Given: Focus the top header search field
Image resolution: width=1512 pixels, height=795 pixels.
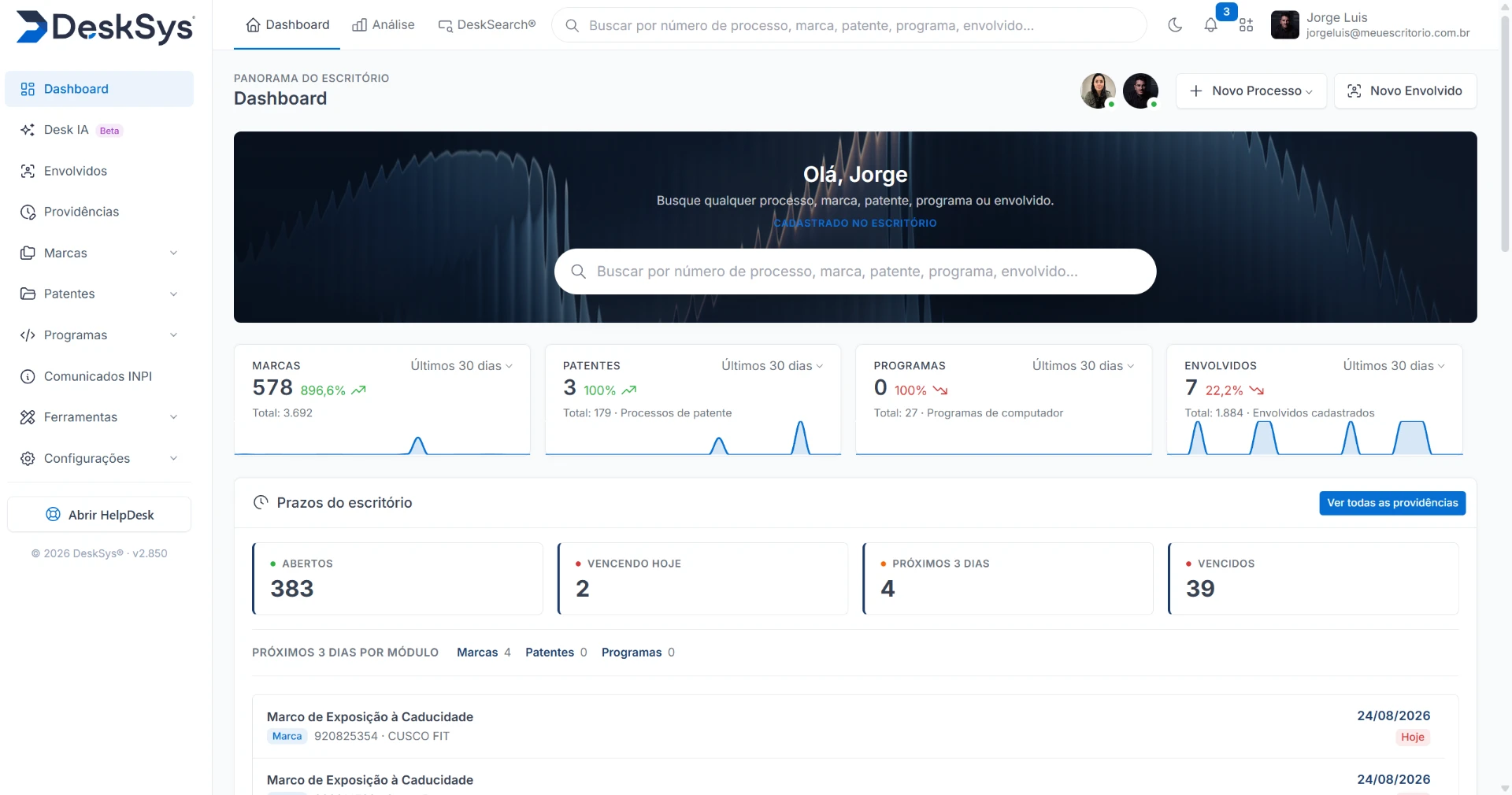Looking at the screenshot, I should coord(849,25).
